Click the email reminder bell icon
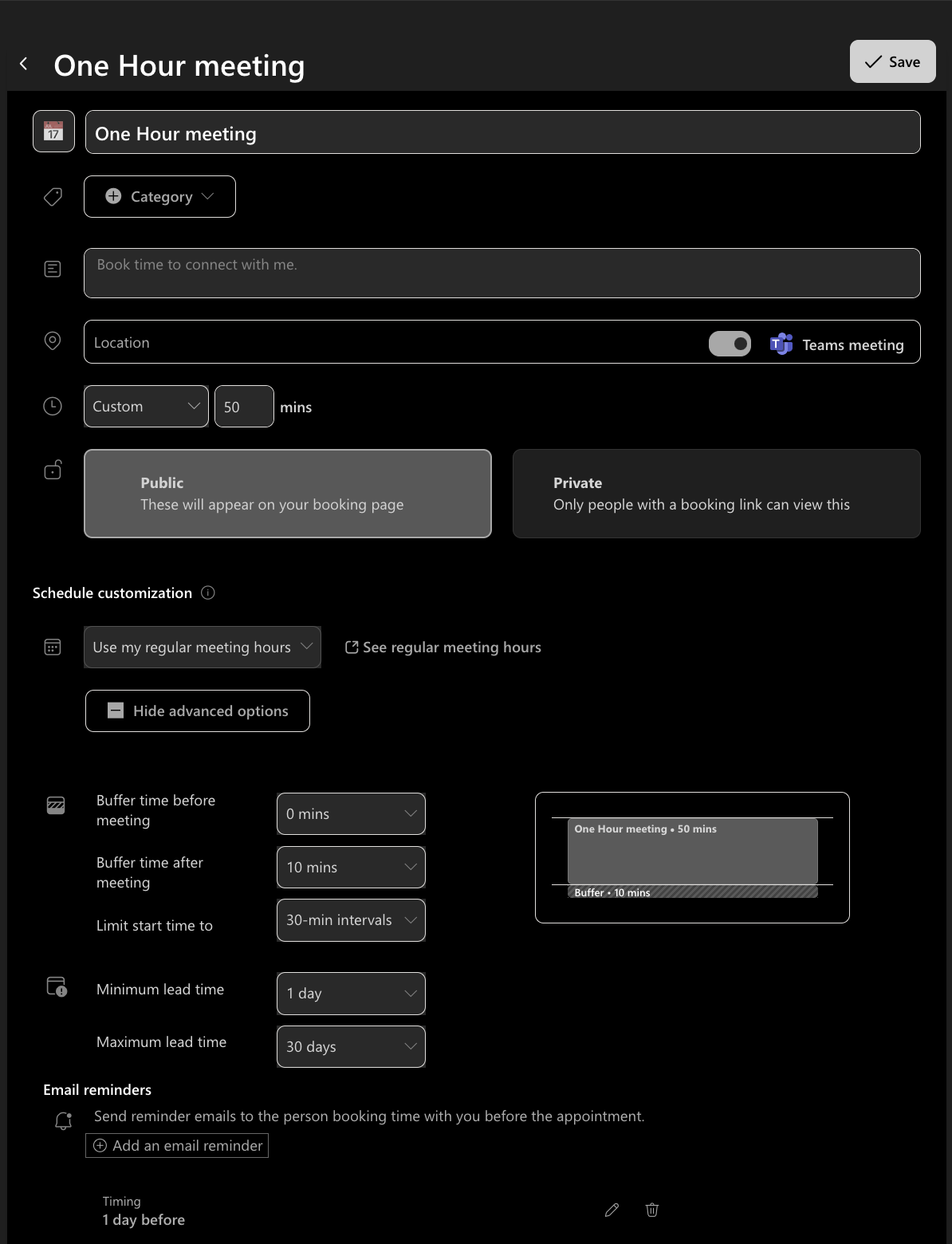952x1244 pixels. point(64,1121)
